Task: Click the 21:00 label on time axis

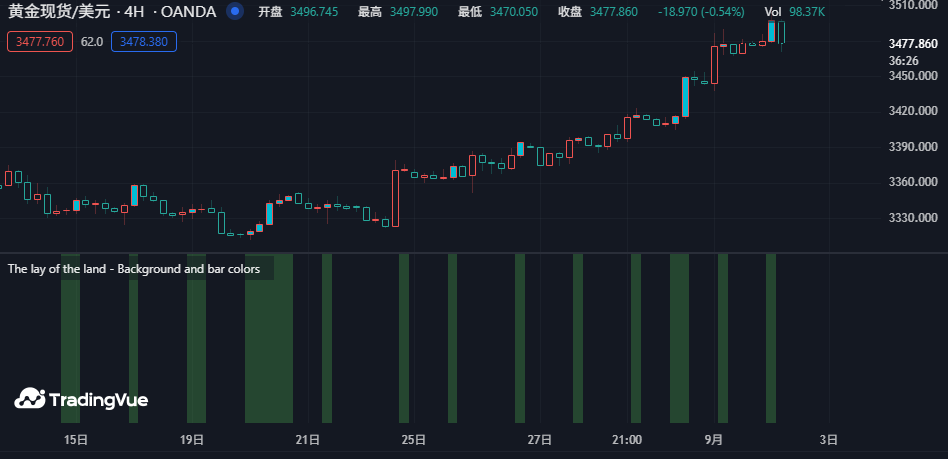Action: [x=627, y=439]
